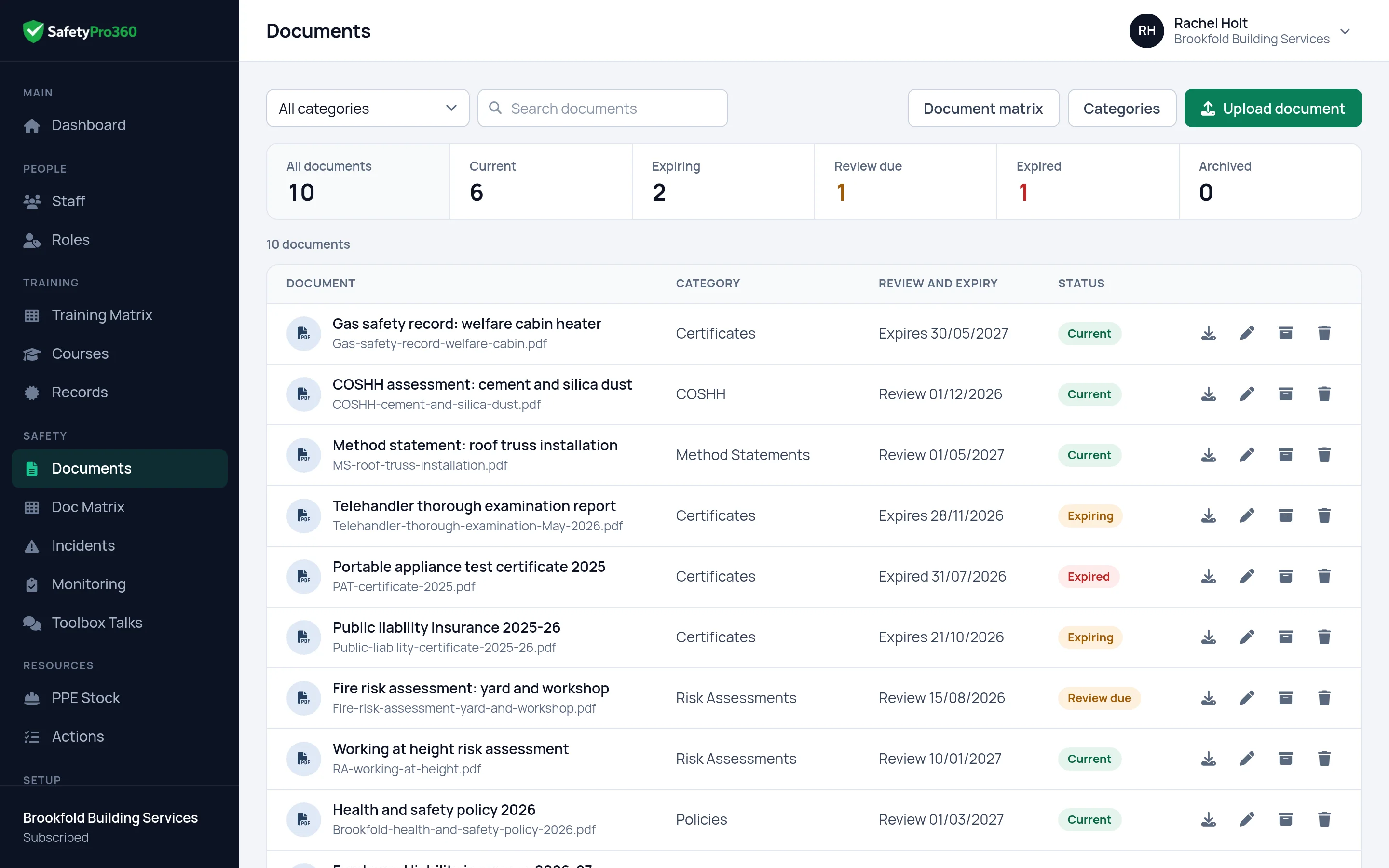Archive the Health and safety policy 2026

tap(1285, 820)
